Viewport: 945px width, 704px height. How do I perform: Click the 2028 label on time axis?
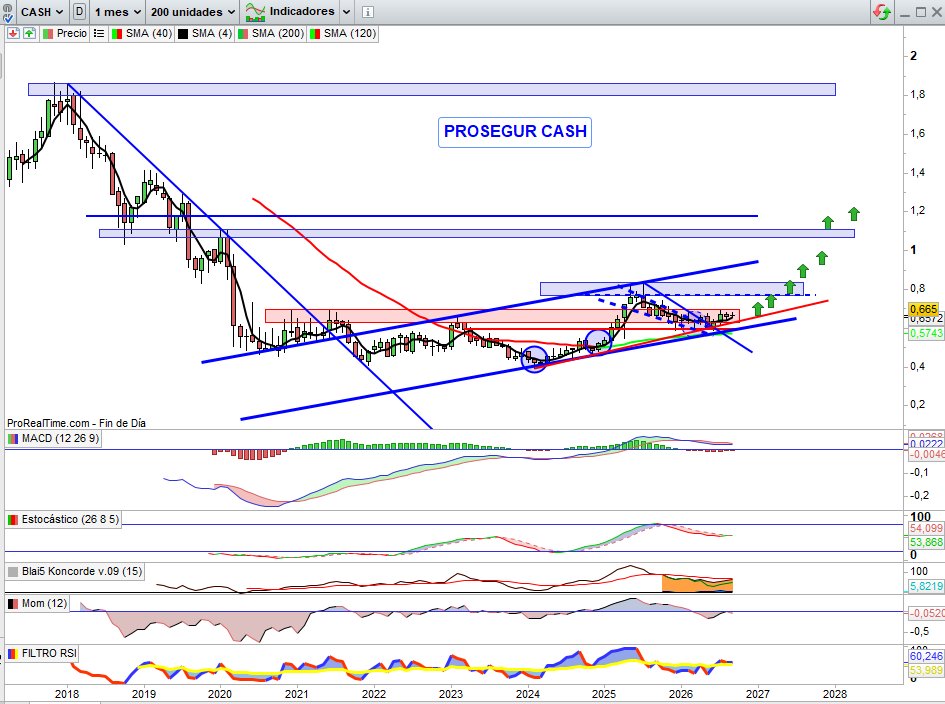[x=835, y=694]
